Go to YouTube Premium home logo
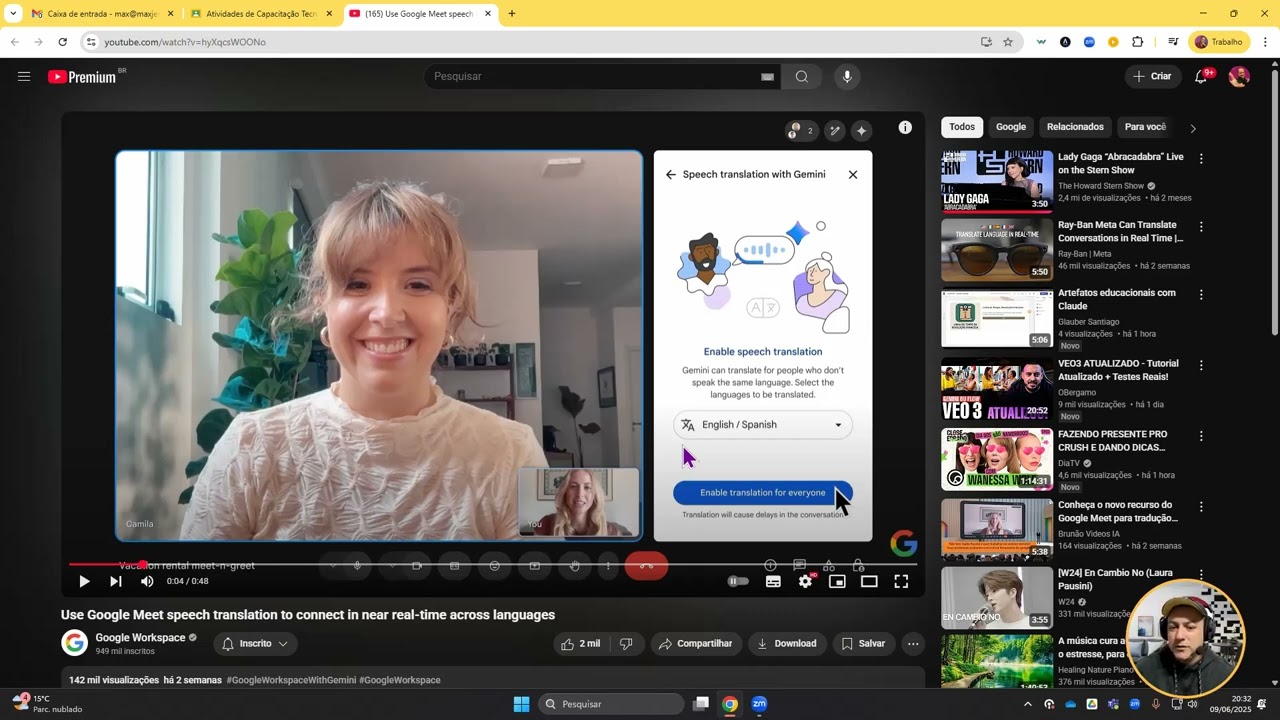 tap(82, 77)
